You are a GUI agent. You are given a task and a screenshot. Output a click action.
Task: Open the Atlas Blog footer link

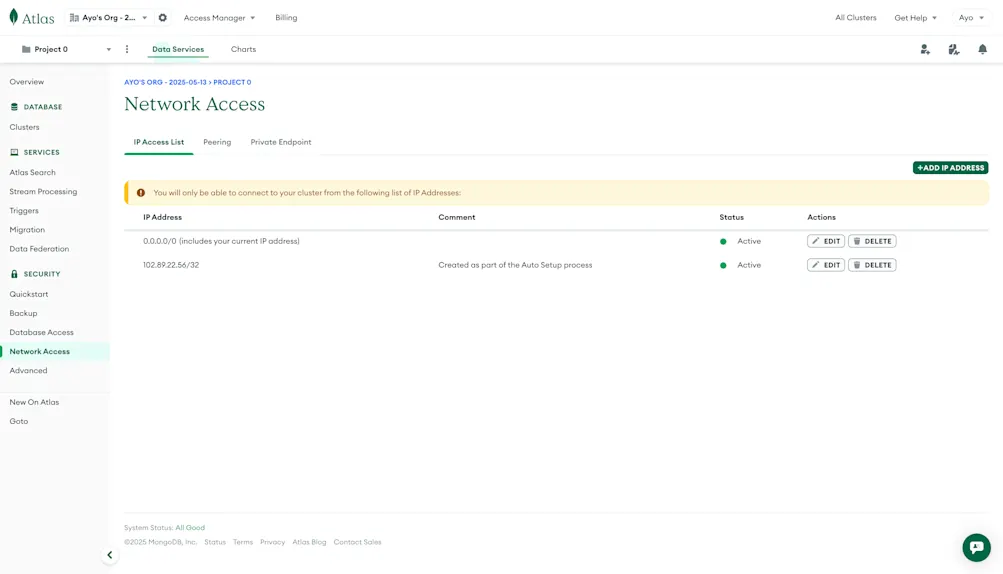pos(309,542)
